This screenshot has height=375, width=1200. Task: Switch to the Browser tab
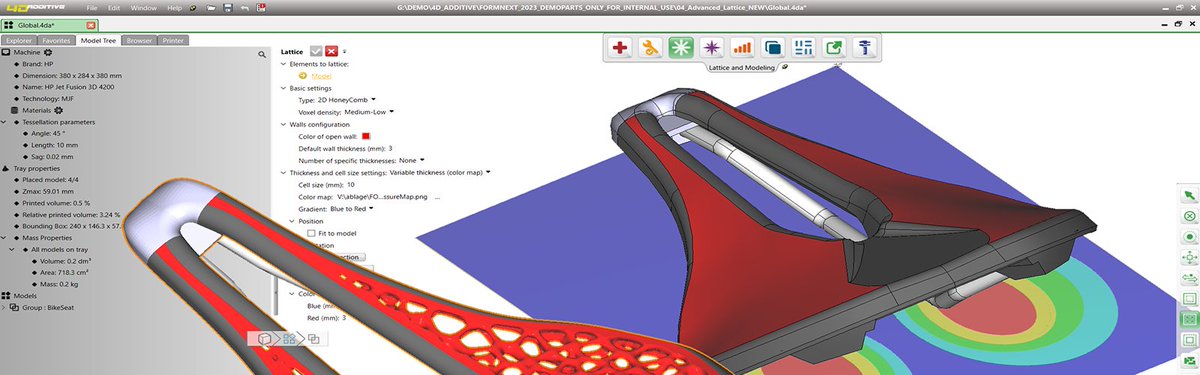tap(139, 40)
